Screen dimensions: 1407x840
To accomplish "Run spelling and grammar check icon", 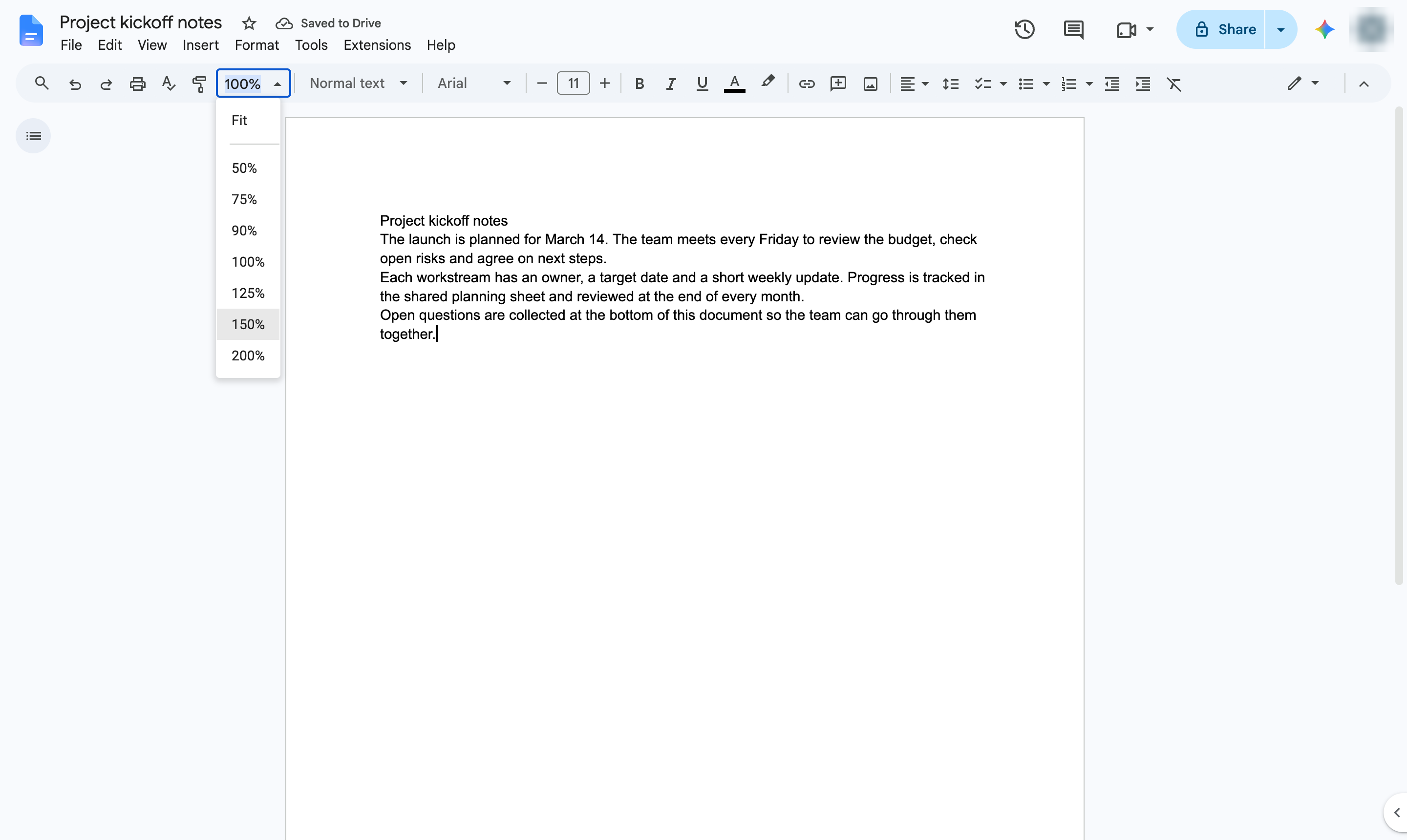I will tap(168, 84).
